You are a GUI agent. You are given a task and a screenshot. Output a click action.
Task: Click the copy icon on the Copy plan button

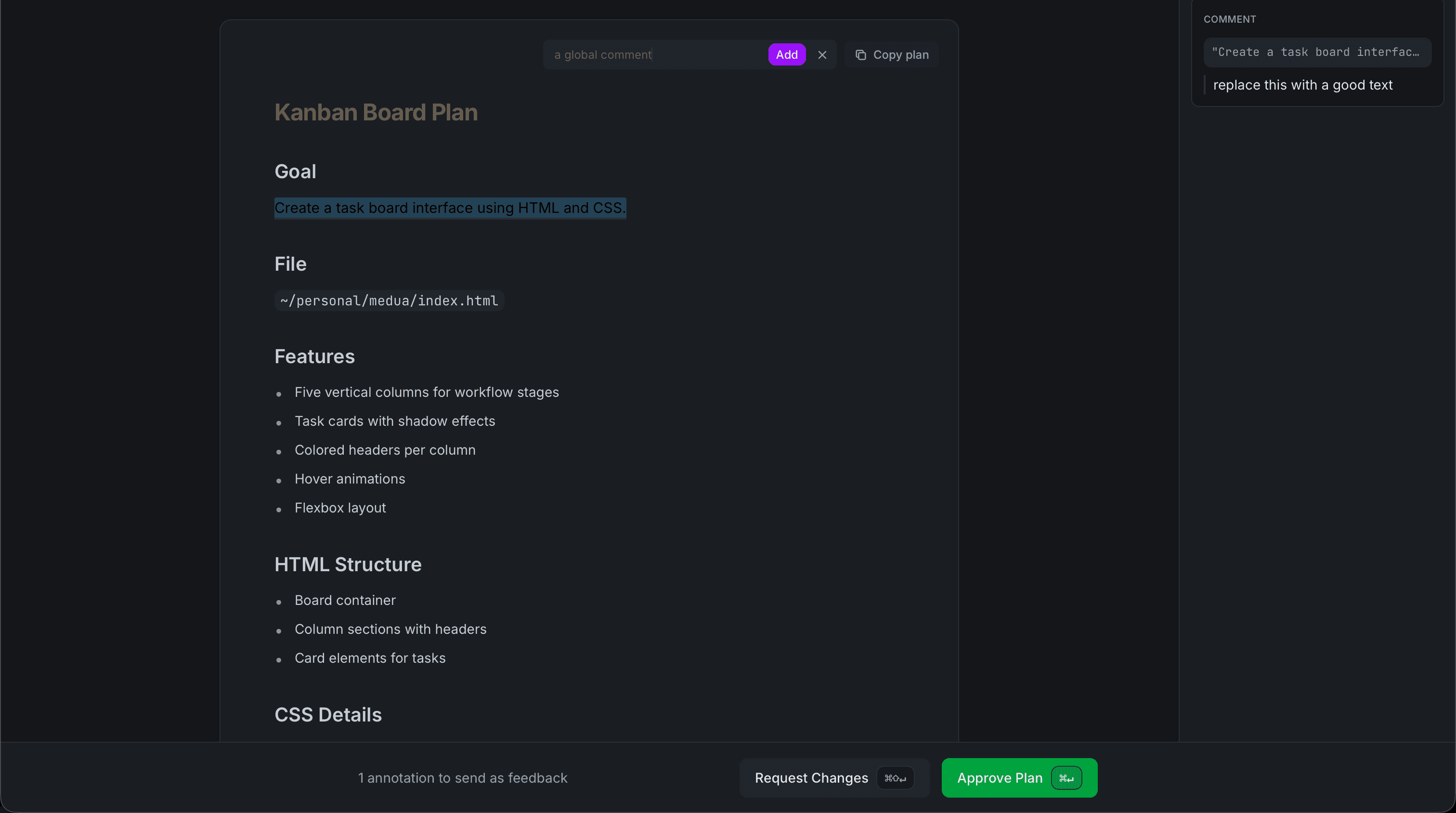861,54
